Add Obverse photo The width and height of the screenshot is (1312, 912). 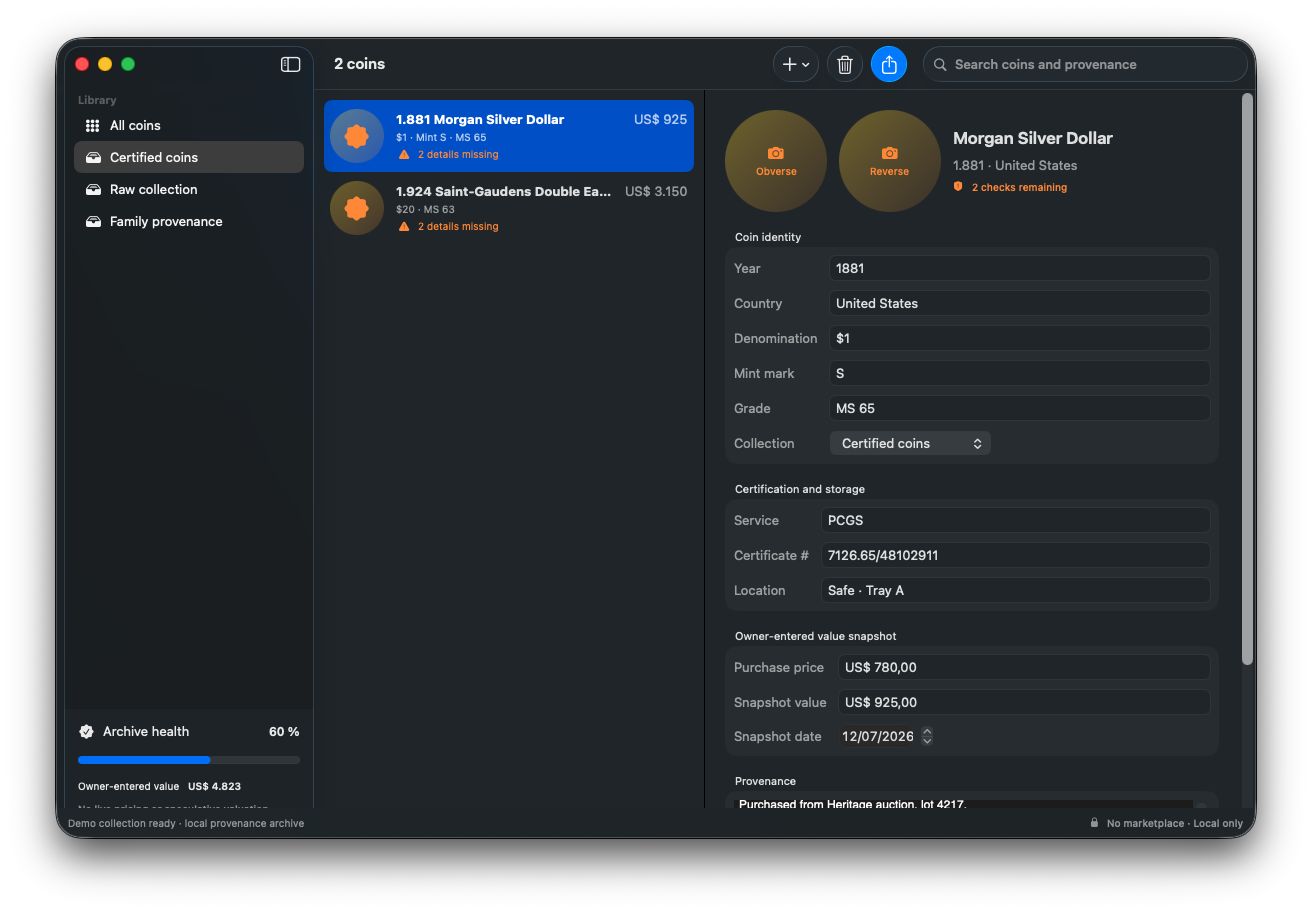tap(776, 161)
